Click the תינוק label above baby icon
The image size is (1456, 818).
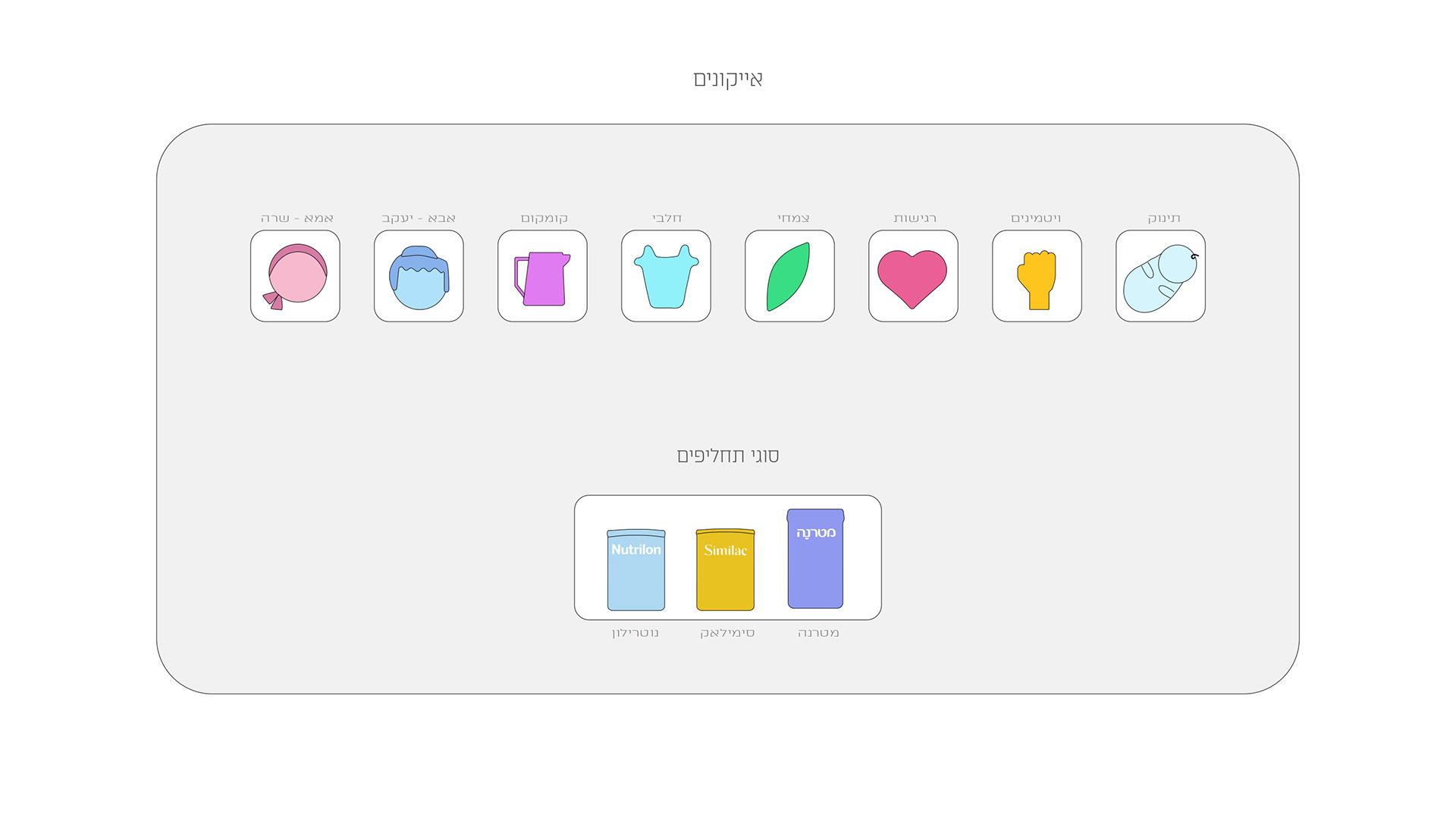coord(1164,218)
